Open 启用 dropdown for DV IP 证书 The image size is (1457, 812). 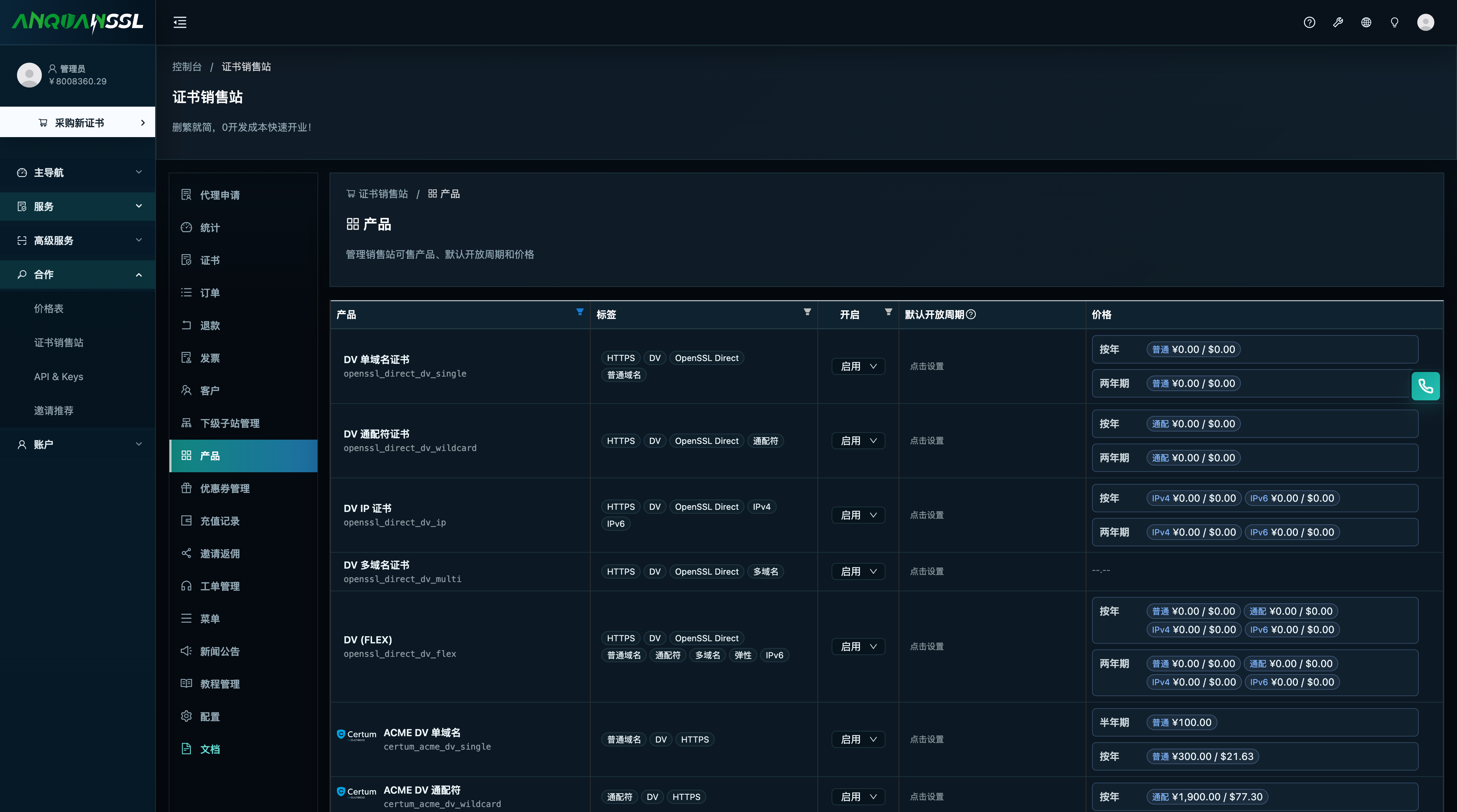858,515
